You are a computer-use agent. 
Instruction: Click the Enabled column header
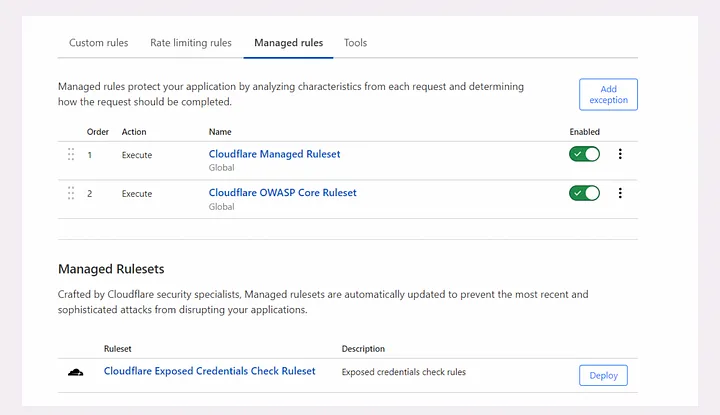584,132
